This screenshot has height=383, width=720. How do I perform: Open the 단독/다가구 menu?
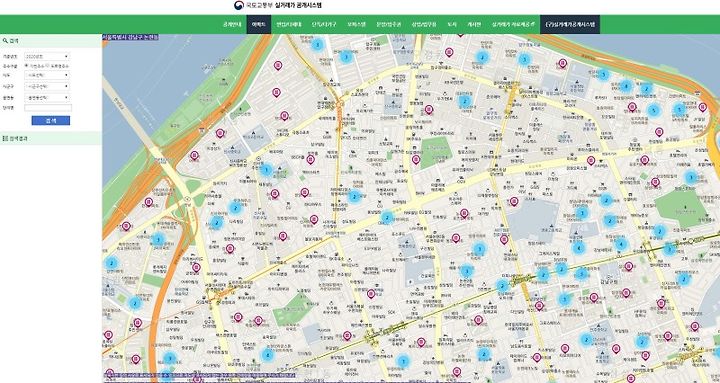(x=324, y=24)
